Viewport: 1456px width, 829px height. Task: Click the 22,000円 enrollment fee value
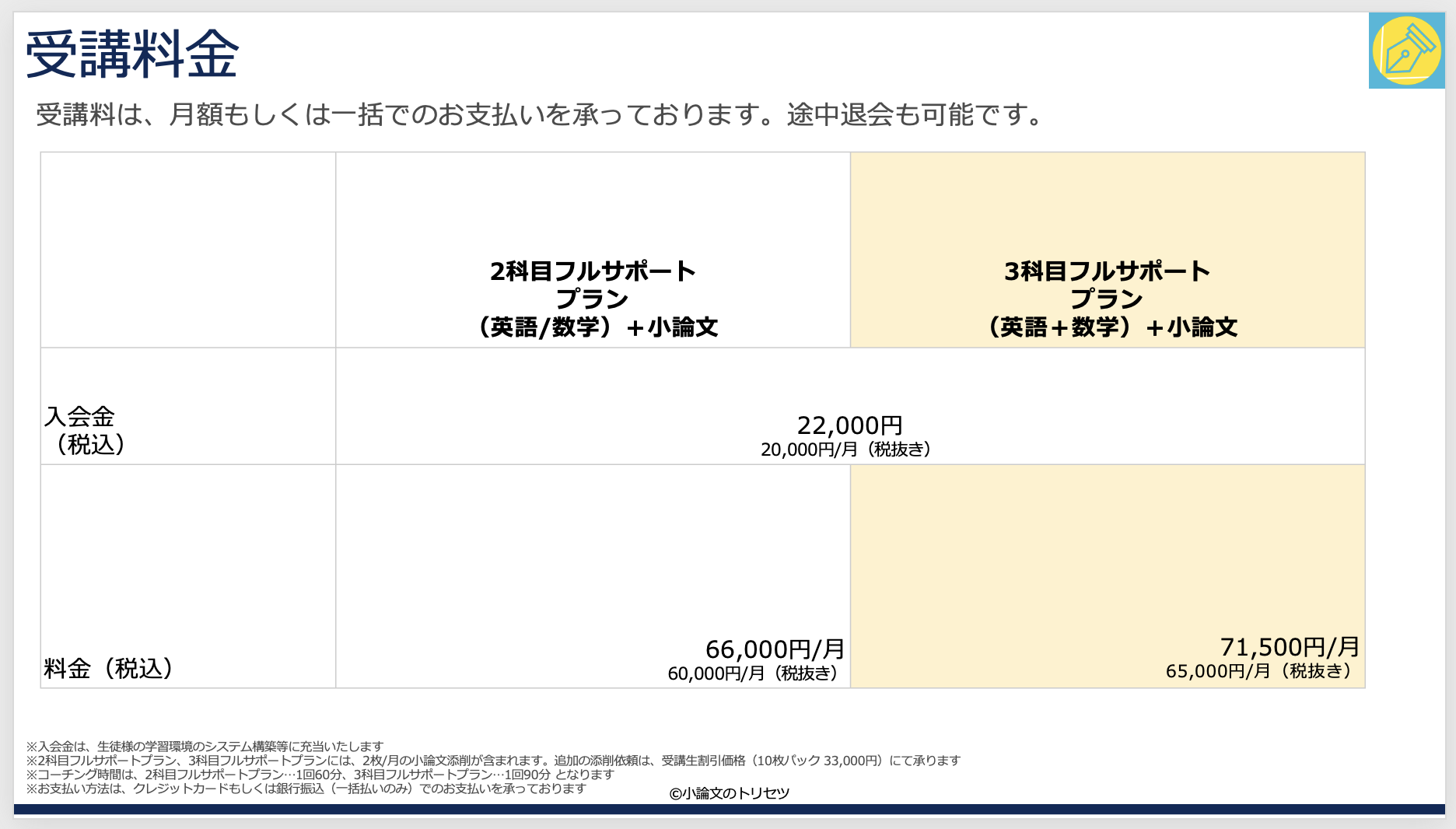pos(849,425)
